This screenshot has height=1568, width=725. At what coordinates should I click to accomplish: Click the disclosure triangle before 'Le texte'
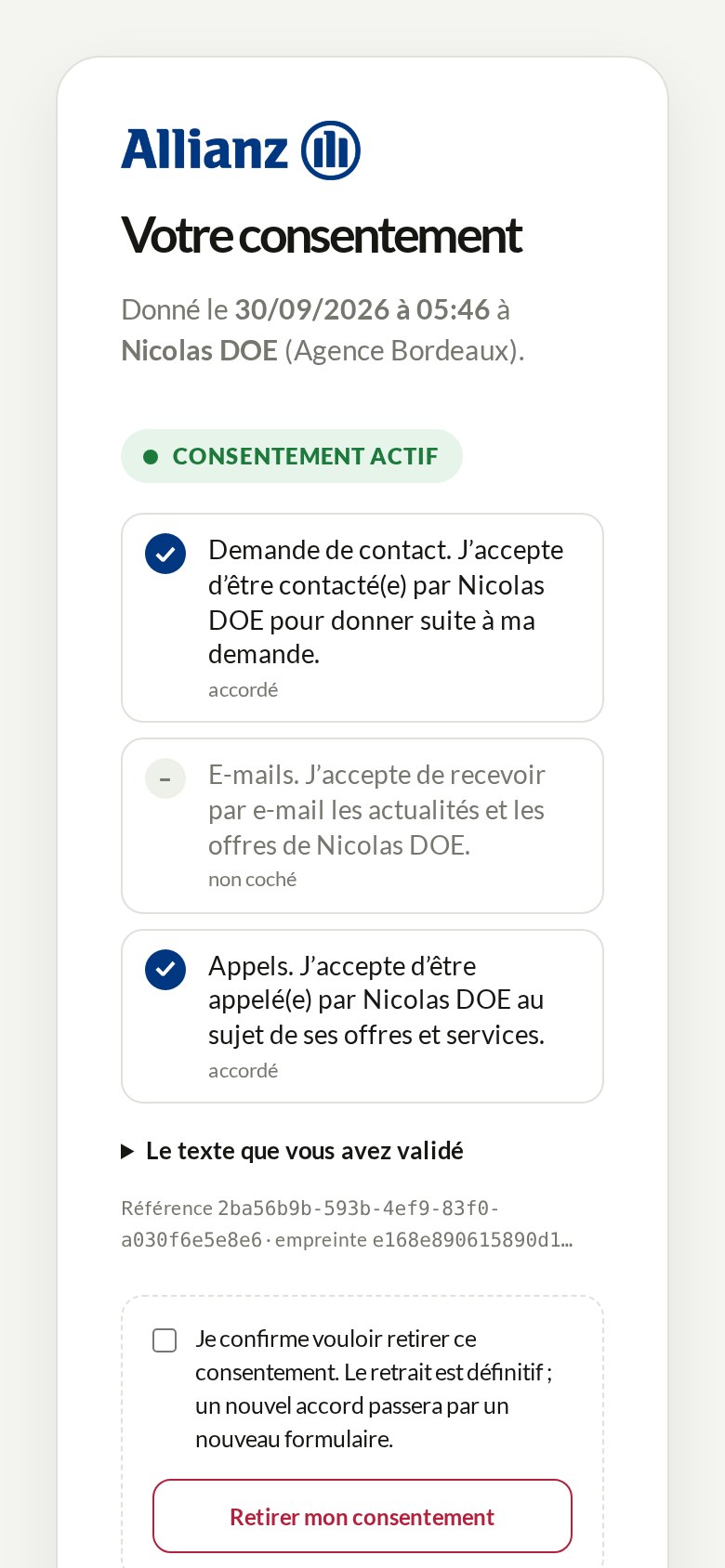pyautogui.click(x=128, y=1152)
